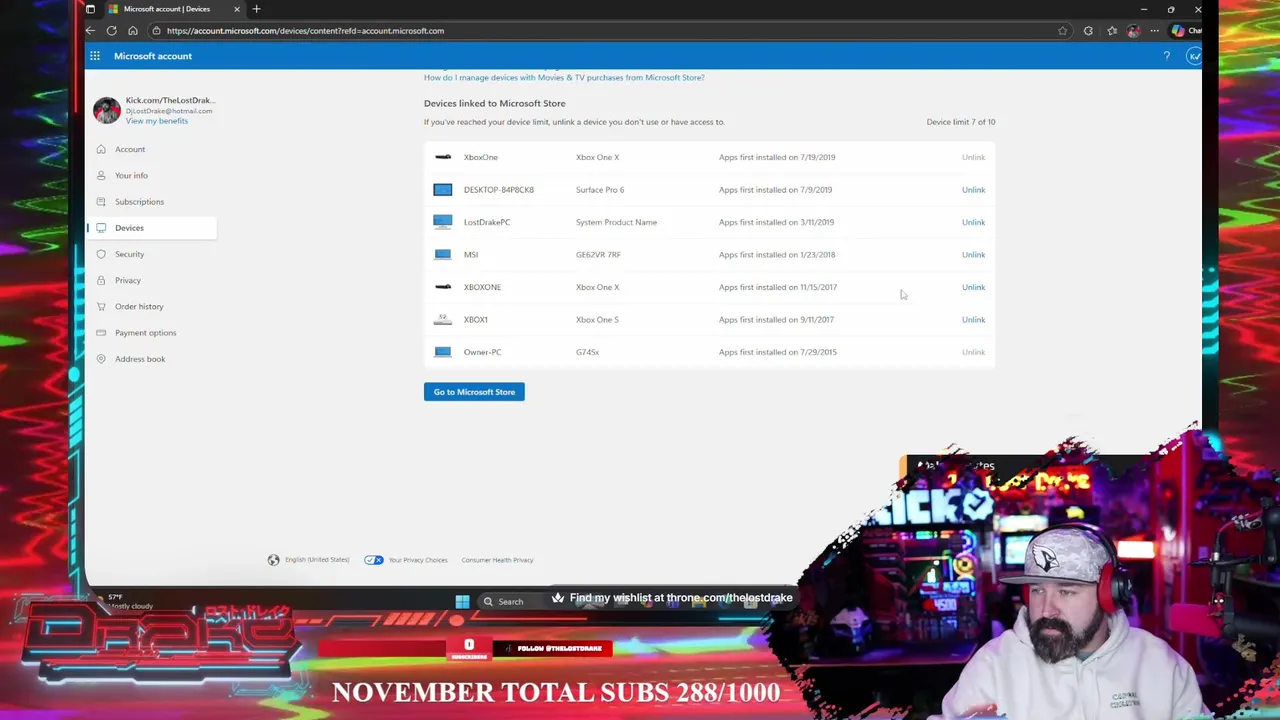This screenshot has height=720, width=1280.
Task: Unlink the XBOX1 Xbox One S
Action: (973, 319)
